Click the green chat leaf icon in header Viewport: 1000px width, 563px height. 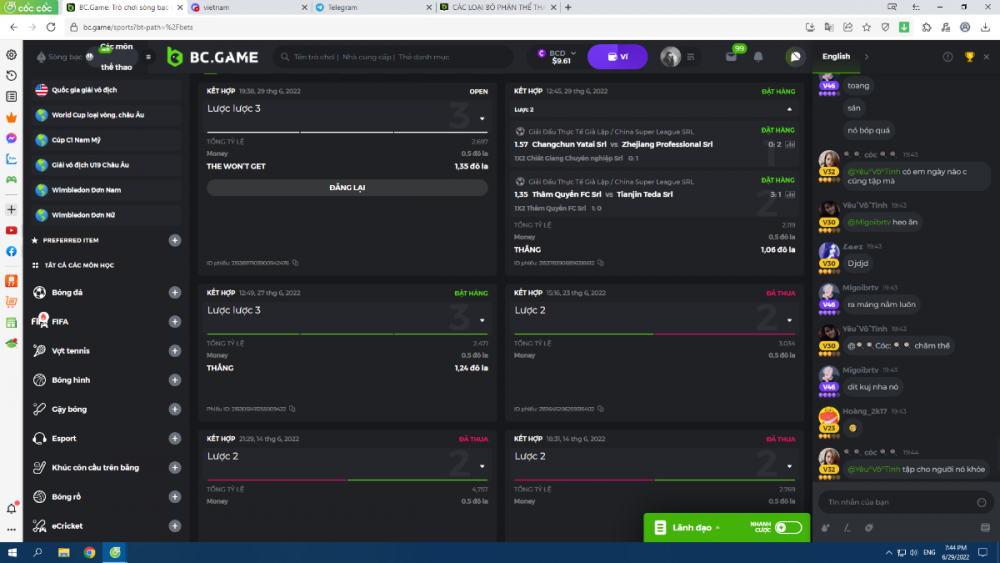pos(795,57)
